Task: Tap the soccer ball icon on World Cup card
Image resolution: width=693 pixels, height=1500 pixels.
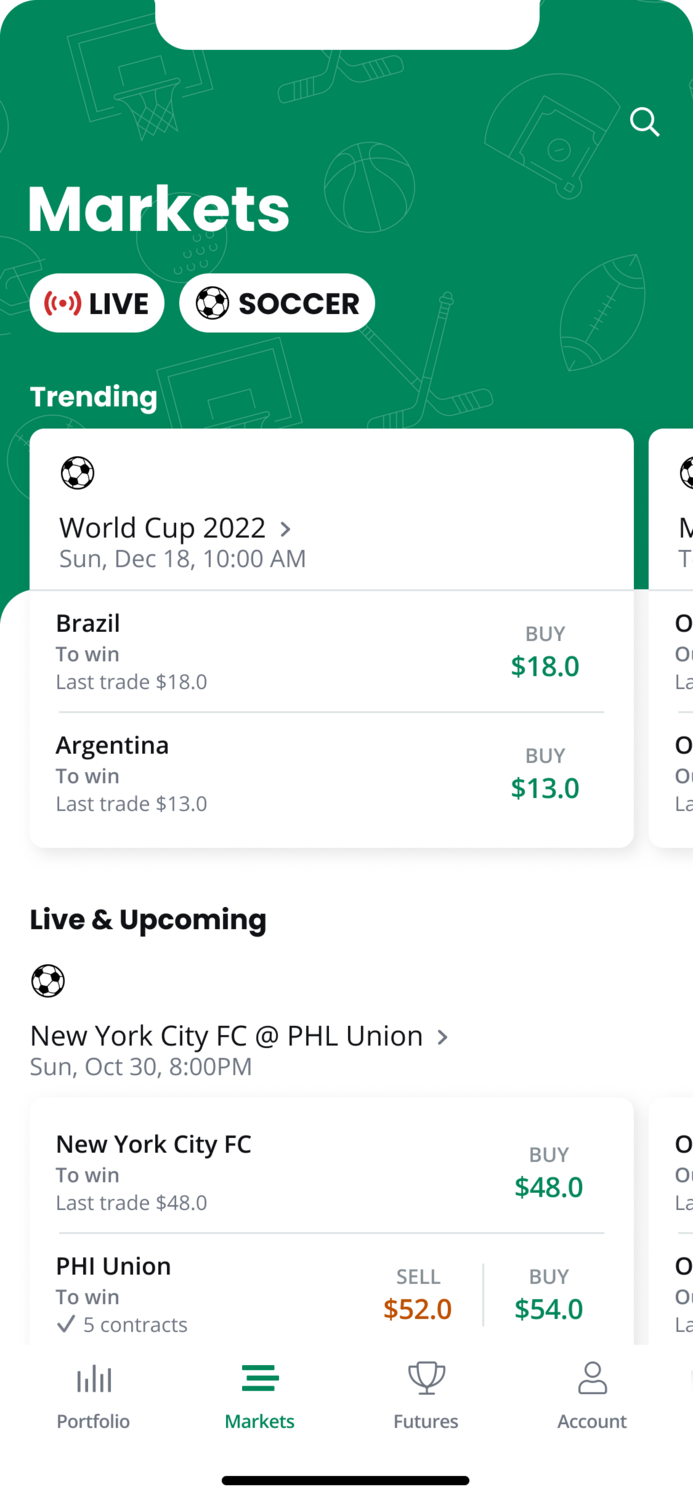Action: point(77,473)
